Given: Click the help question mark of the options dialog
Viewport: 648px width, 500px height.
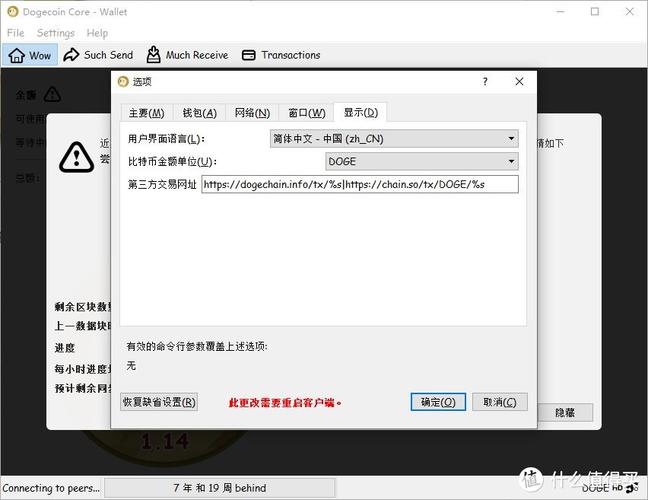Looking at the screenshot, I should click(485, 81).
